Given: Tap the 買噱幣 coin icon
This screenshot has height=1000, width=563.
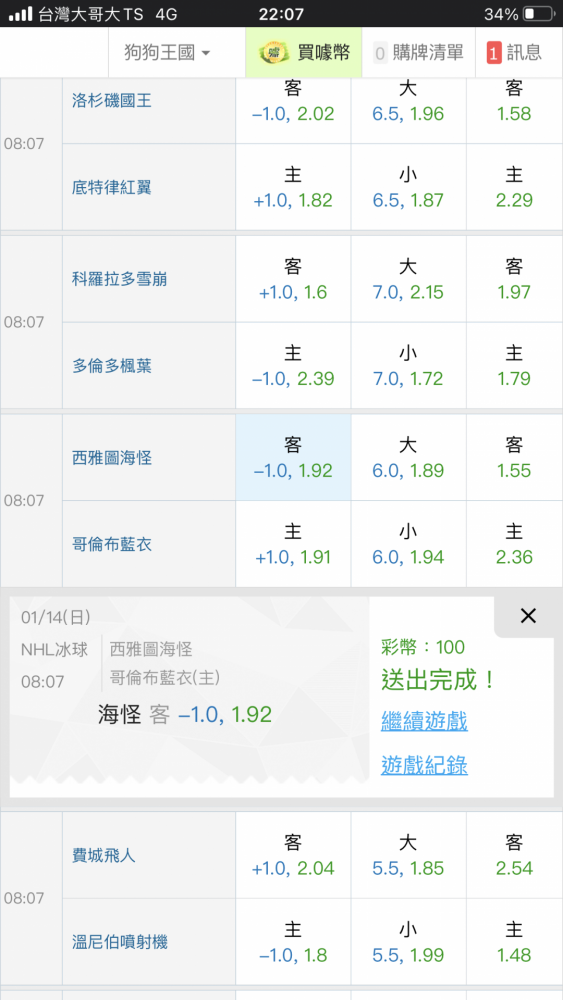Looking at the screenshot, I should [x=274, y=53].
